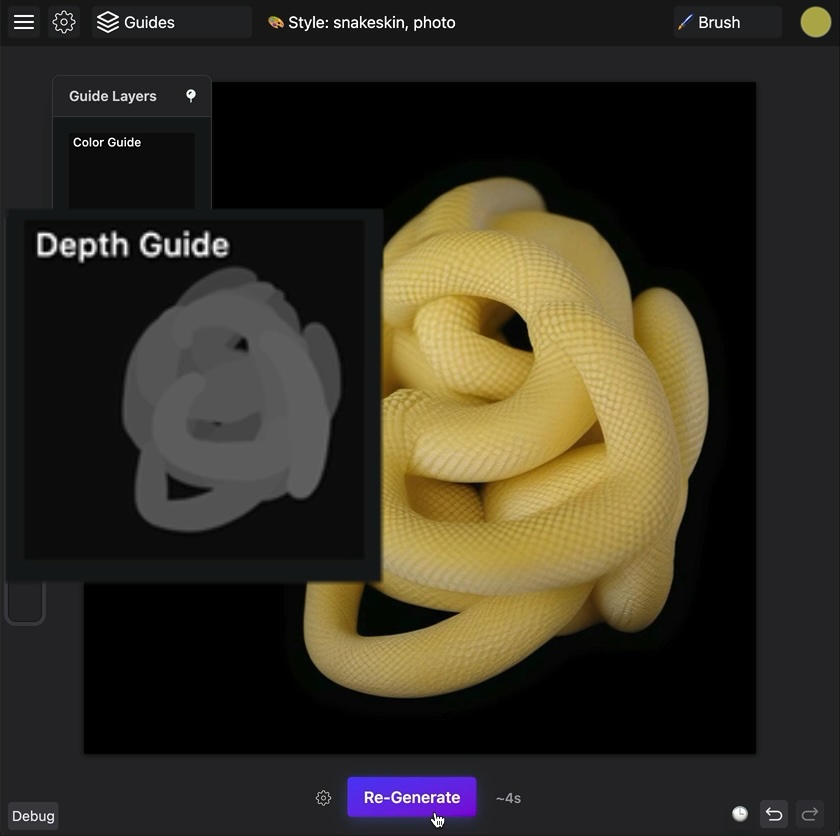Undo the last action
The image size is (840, 836).
point(774,814)
